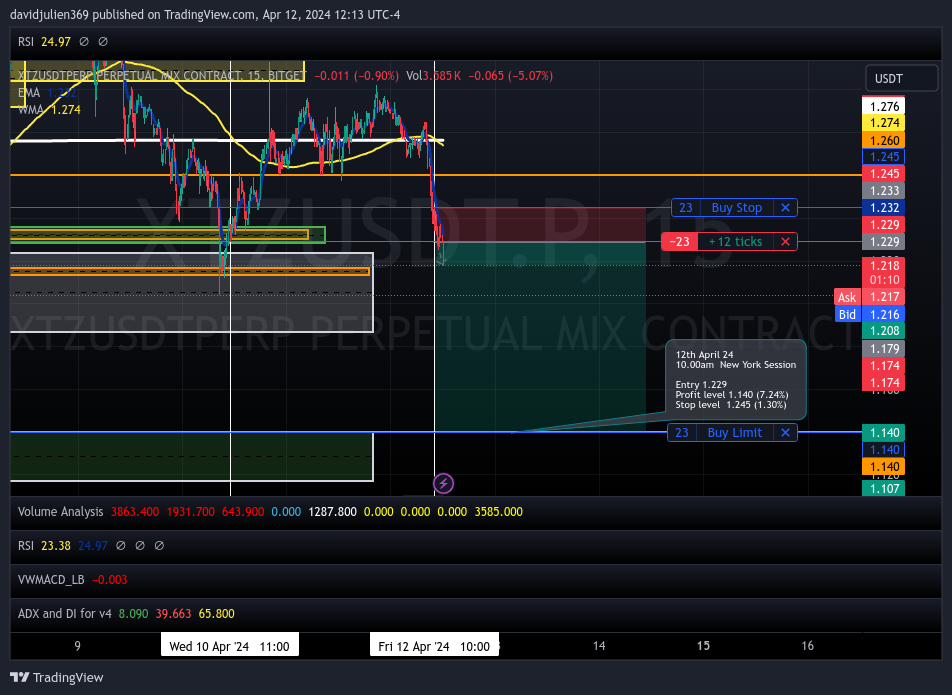The image size is (952, 695).
Task: Click date 9 on the time axis
Action: [77, 646]
